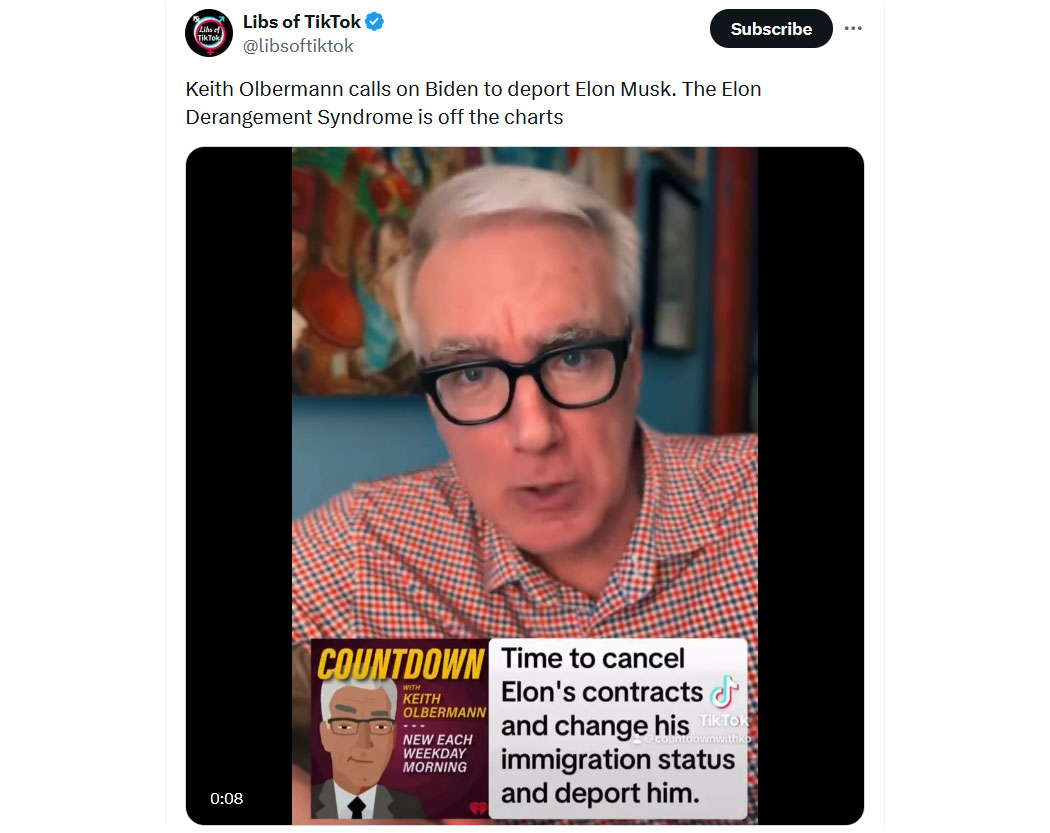Click 'NEW EACH WEEKDAY MORNING' text
The image size is (1050, 833).
[437, 753]
